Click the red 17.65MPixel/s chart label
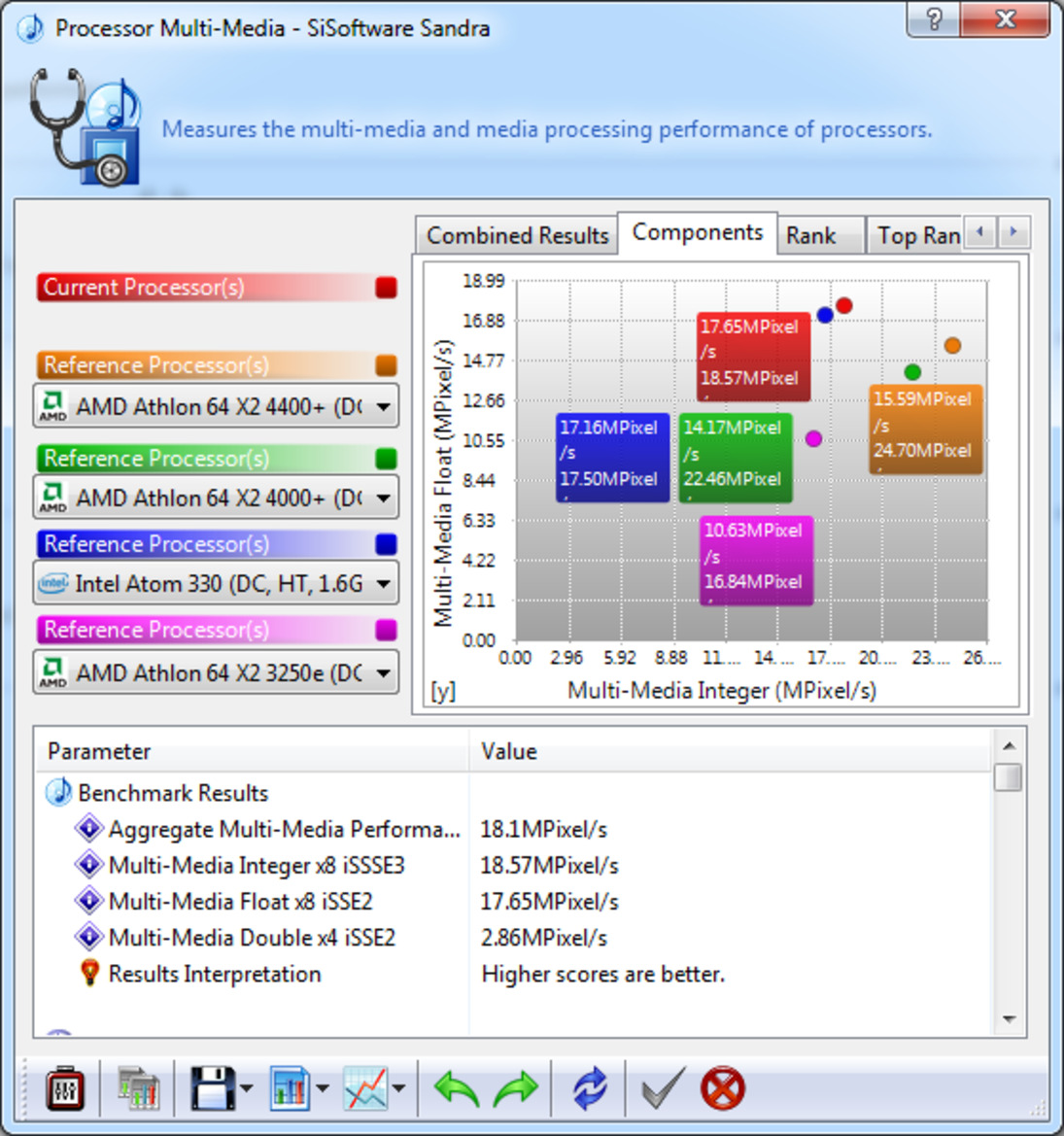The width and height of the screenshot is (1064, 1136). (753, 357)
